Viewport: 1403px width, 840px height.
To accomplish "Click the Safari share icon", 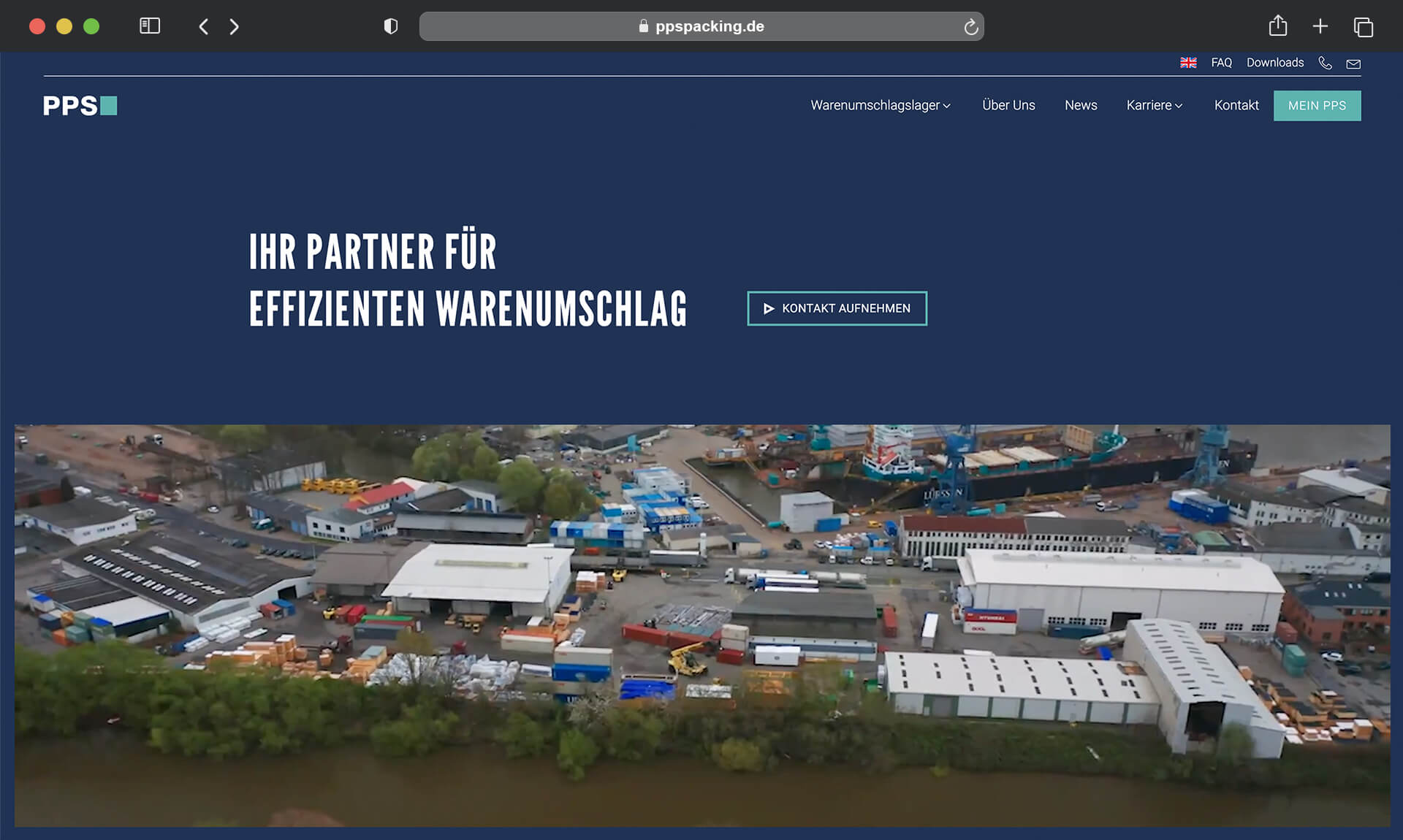I will [x=1278, y=26].
